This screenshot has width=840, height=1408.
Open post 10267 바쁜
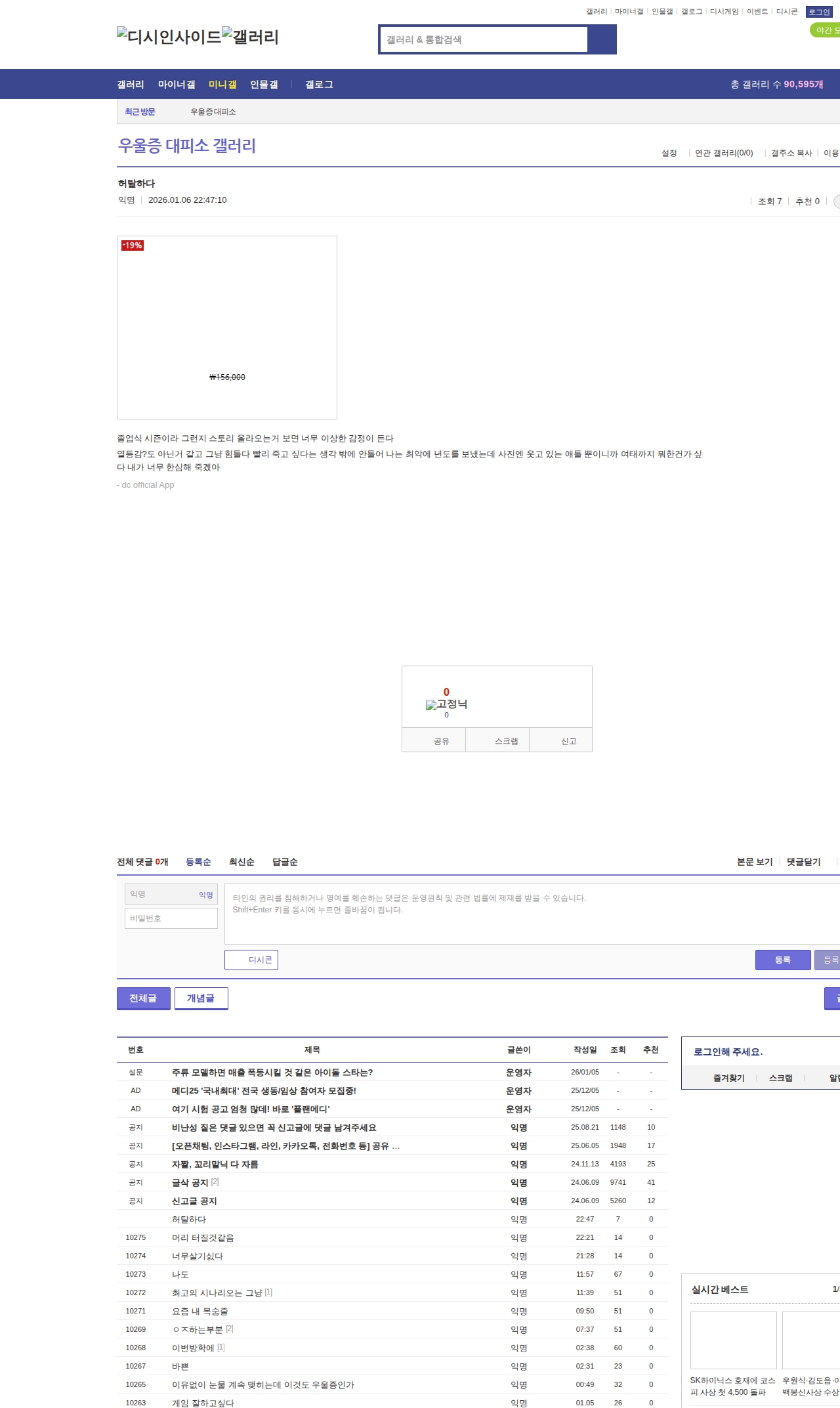pos(180,1366)
